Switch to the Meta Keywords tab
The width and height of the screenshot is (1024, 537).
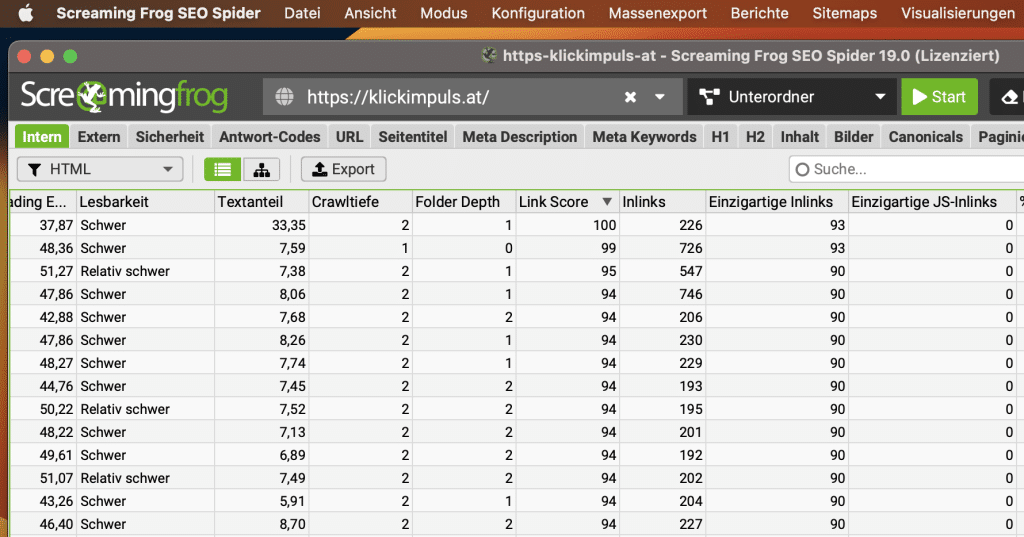tap(645, 137)
